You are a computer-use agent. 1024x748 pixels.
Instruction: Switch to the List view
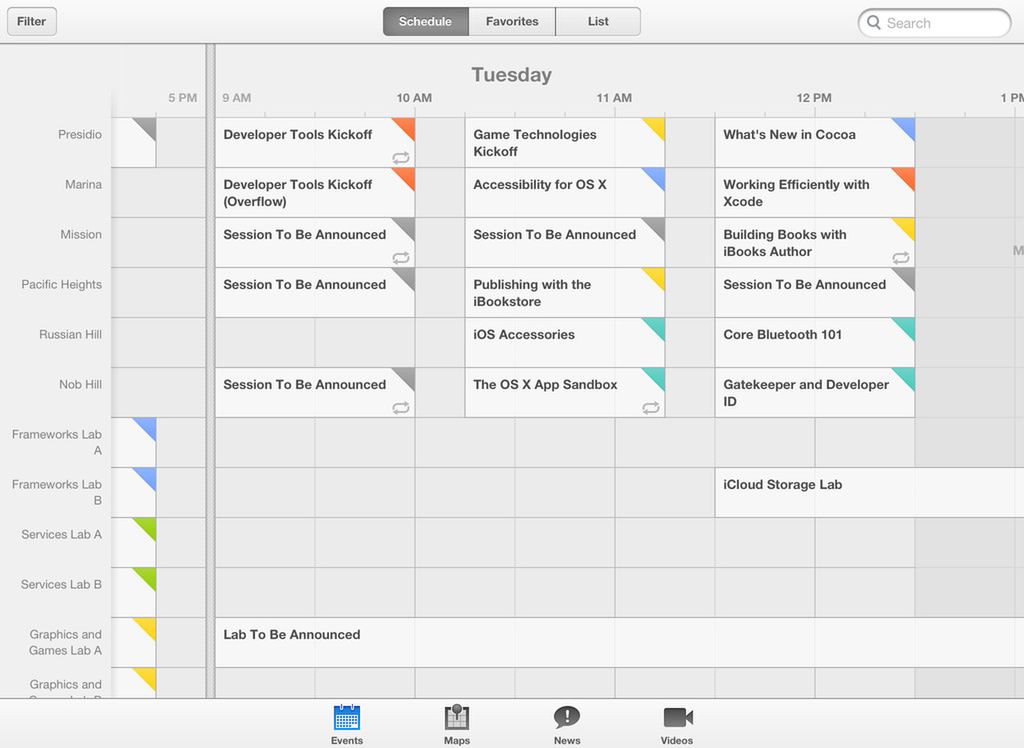tap(598, 22)
